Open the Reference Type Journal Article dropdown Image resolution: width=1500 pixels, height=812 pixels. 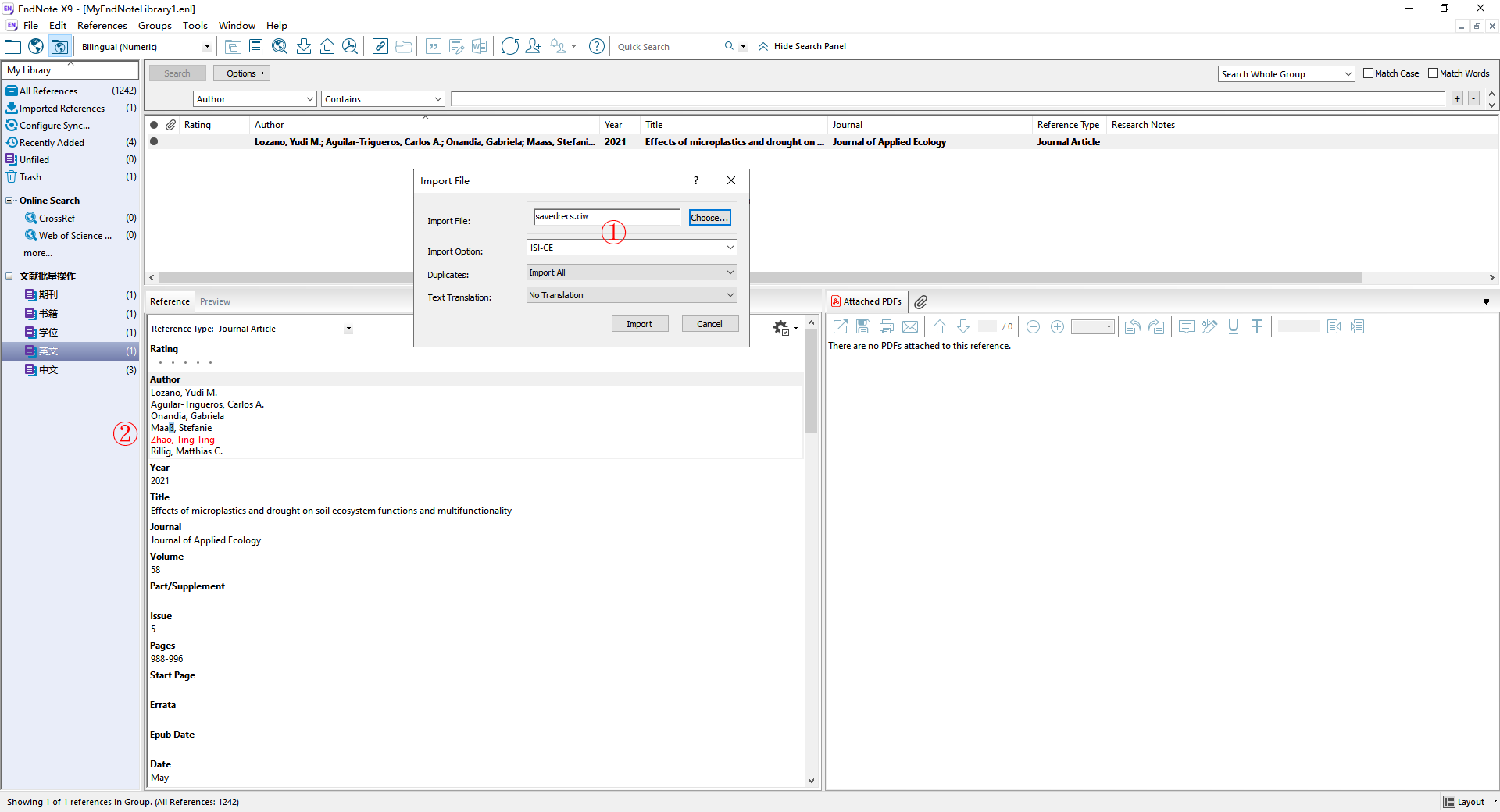point(348,329)
